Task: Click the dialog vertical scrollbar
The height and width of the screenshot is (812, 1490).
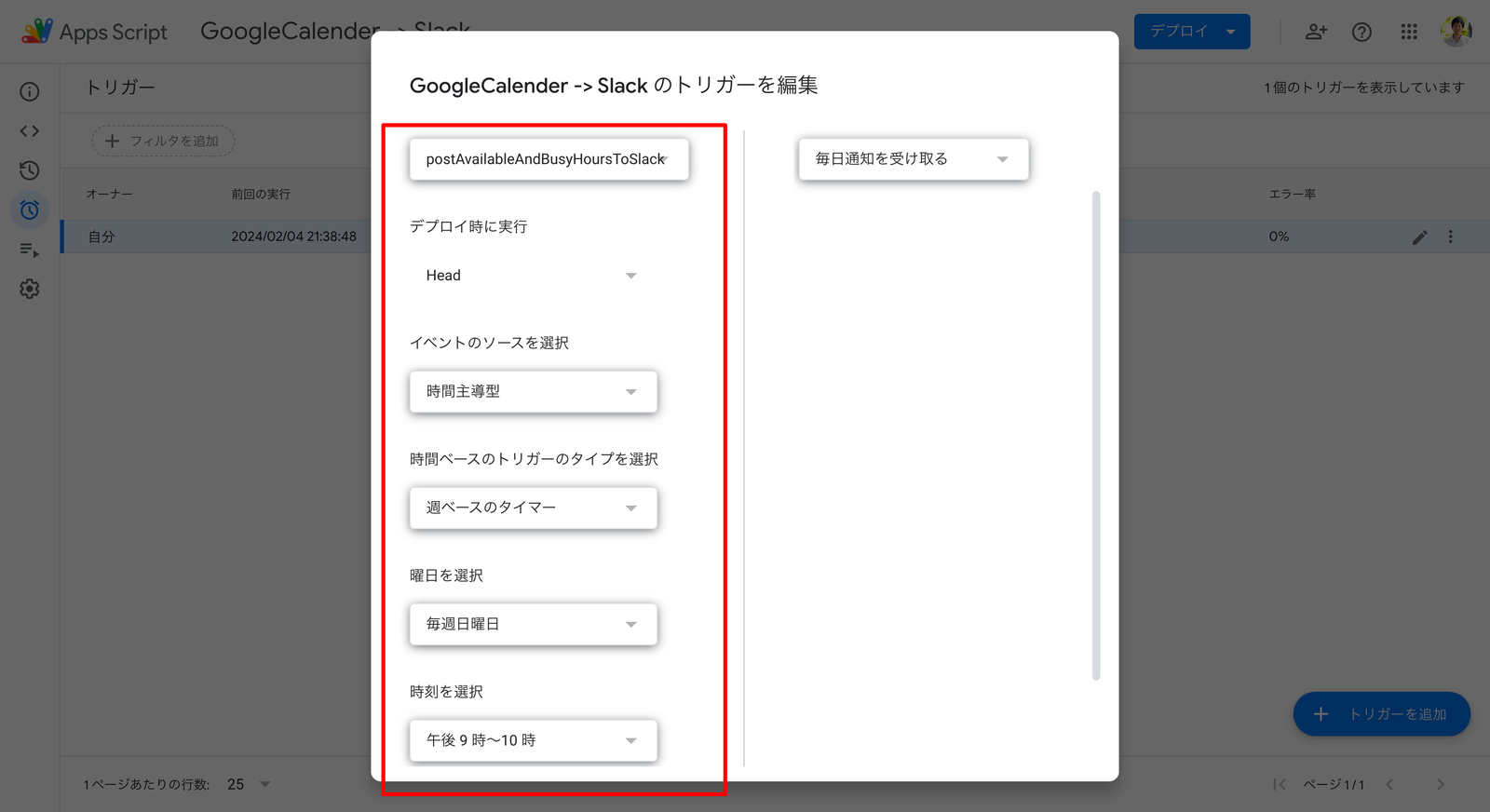Action: coord(1096,436)
